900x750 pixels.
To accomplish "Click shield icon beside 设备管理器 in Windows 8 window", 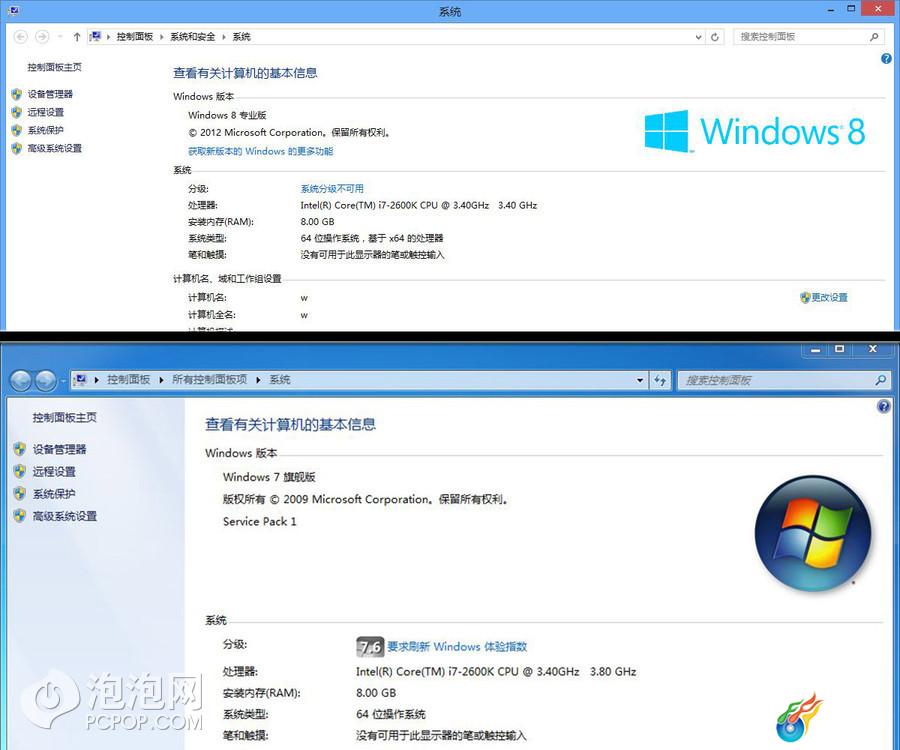I will (17, 94).
